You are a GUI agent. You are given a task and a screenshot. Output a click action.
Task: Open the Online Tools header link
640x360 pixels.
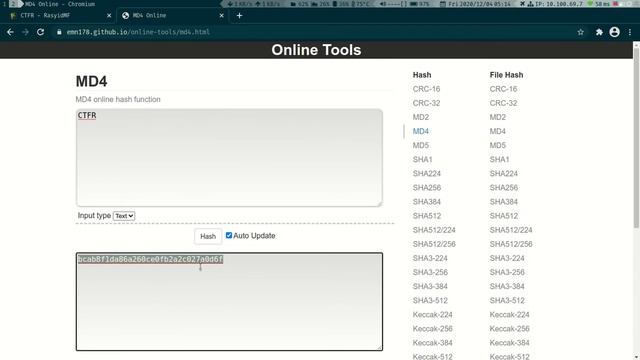coord(316,50)
